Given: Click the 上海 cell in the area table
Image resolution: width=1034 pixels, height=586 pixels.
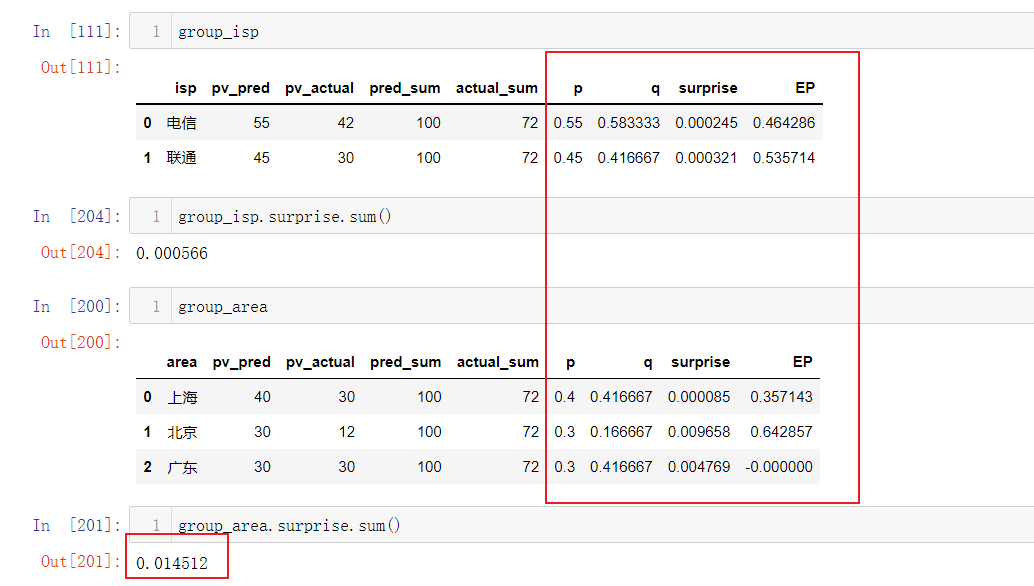Looking at the screenshot, I should [x=184, y=396].
